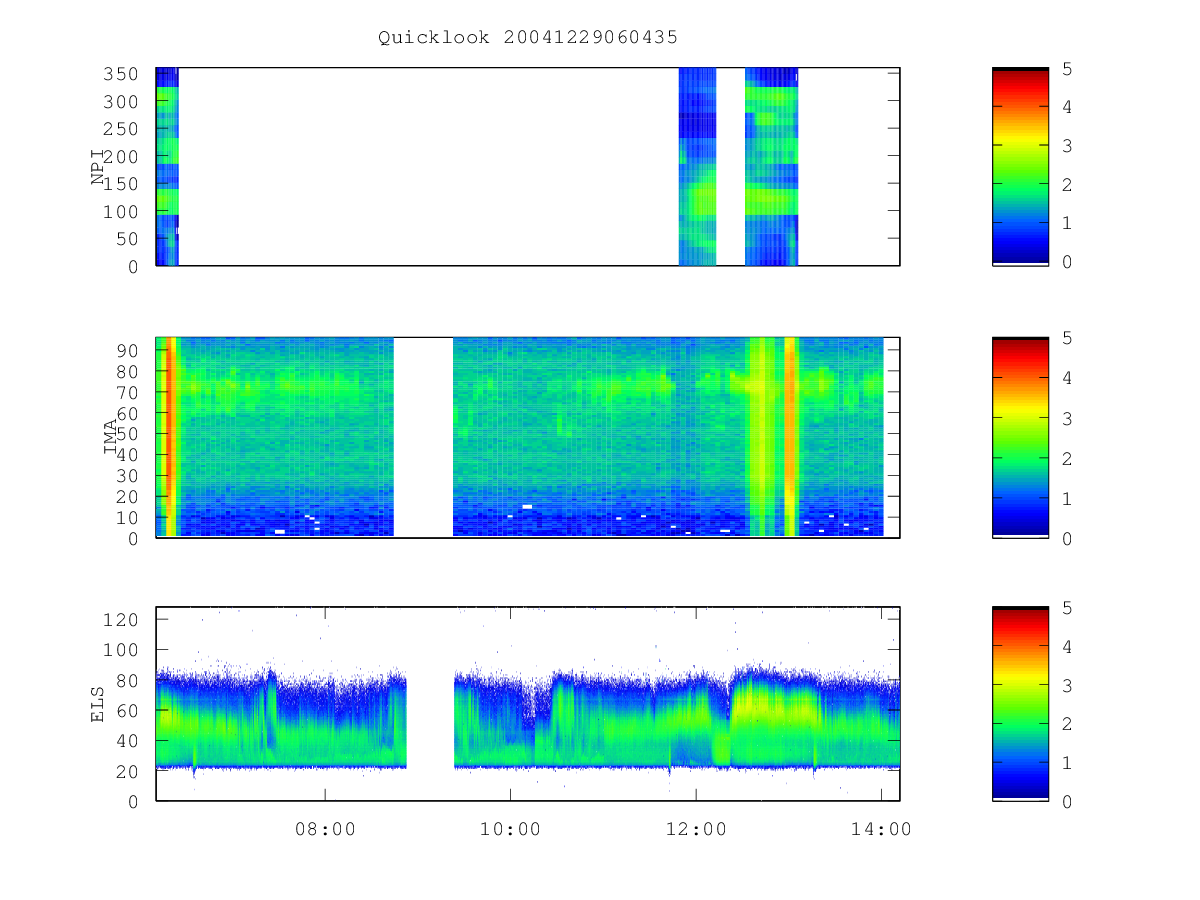Click the 14:00 time axis label
The height and width of the screenshot is (900, 1200).
(880, 829)
